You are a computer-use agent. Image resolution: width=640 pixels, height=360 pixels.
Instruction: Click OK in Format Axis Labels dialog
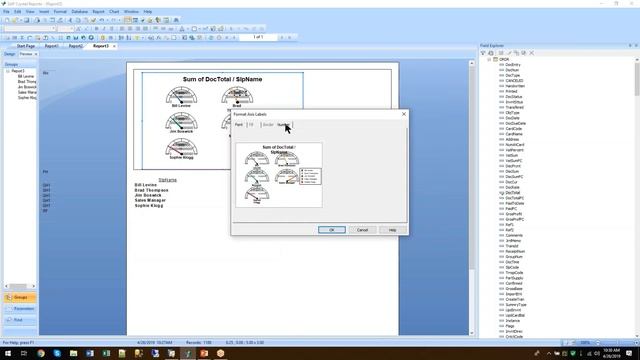pyautogui.click(x=332, y=230)
